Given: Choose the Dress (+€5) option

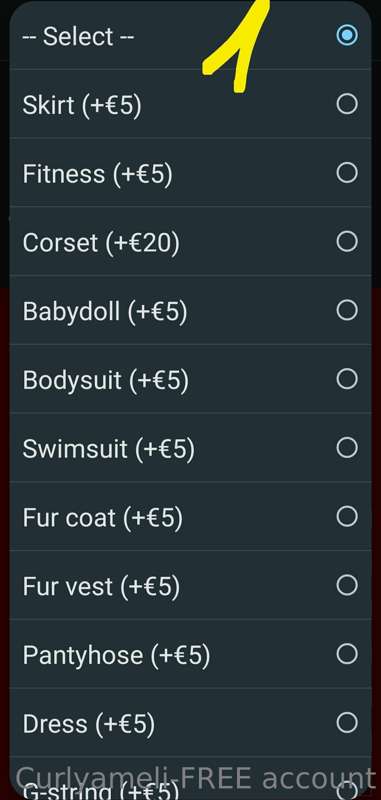Looking at the screenshot, I should 190,722.
